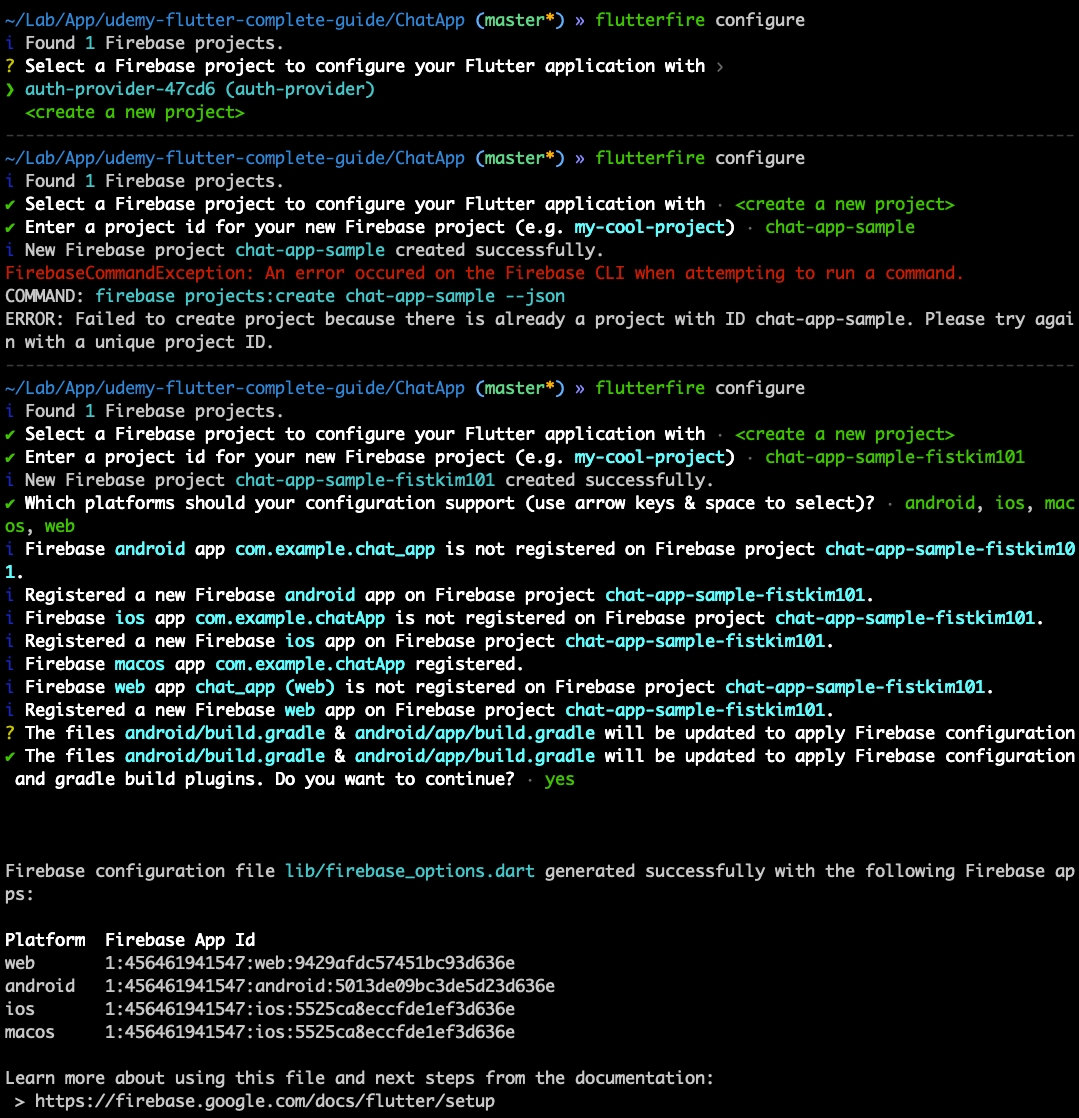Open the firebase.google.com flutter setup link
This screenshot has width=1079, height=1118.
click(260, 1101)
